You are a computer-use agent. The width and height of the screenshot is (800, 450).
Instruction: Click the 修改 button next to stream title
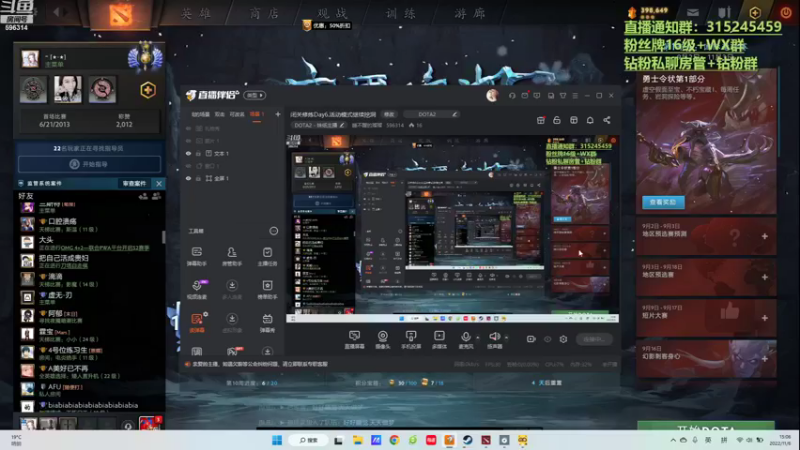(389, 114)
